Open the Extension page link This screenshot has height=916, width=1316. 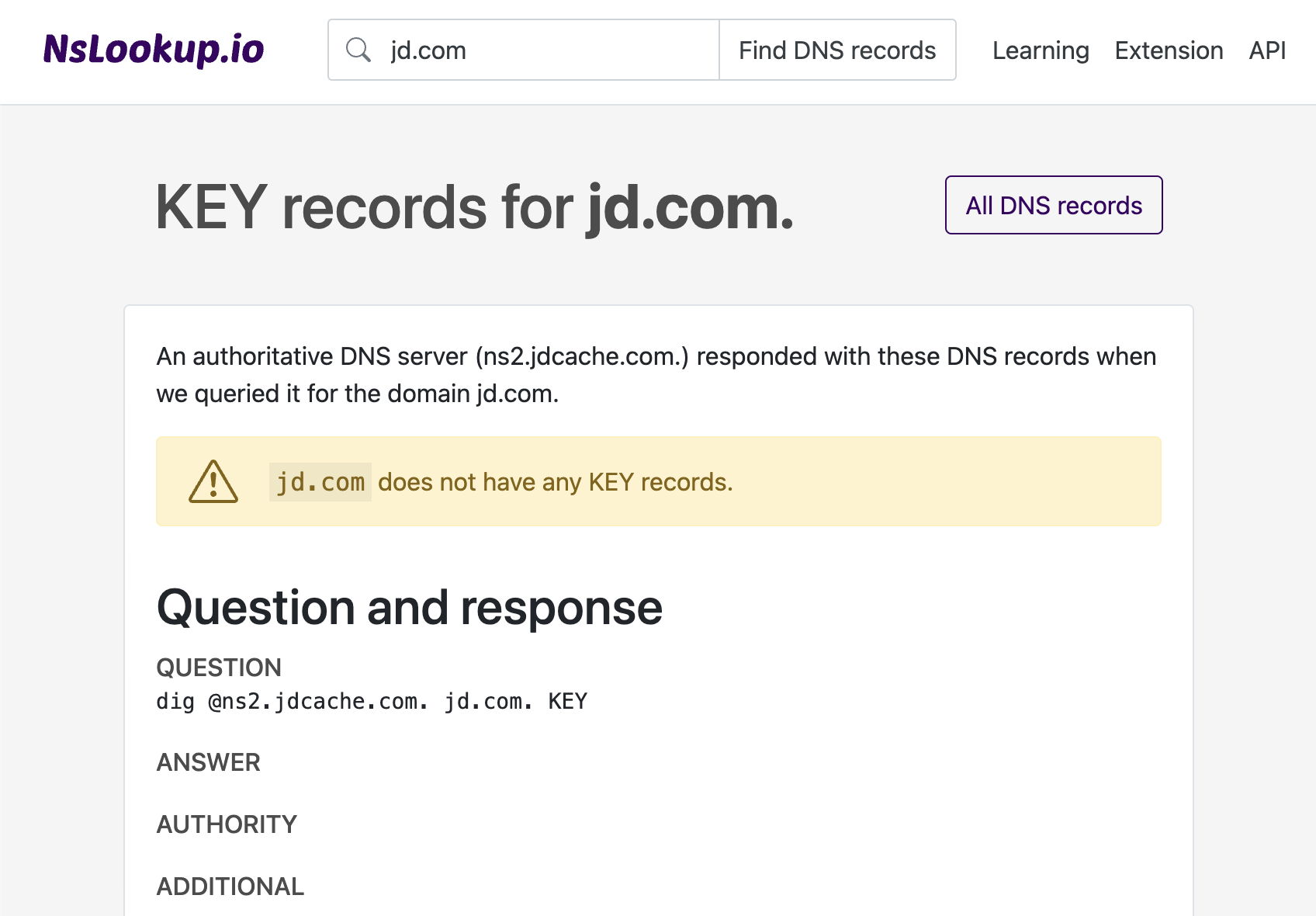(1169, 50)
